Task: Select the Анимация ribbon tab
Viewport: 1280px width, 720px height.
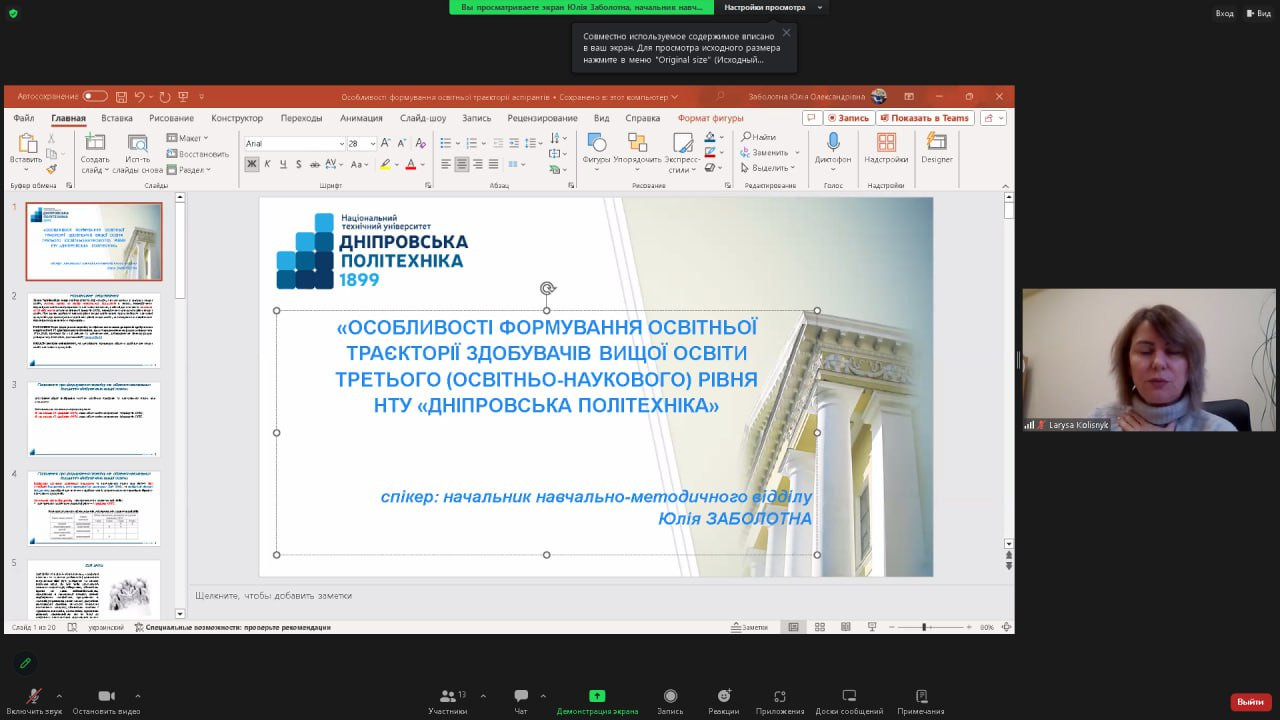Action: (361, 118)
